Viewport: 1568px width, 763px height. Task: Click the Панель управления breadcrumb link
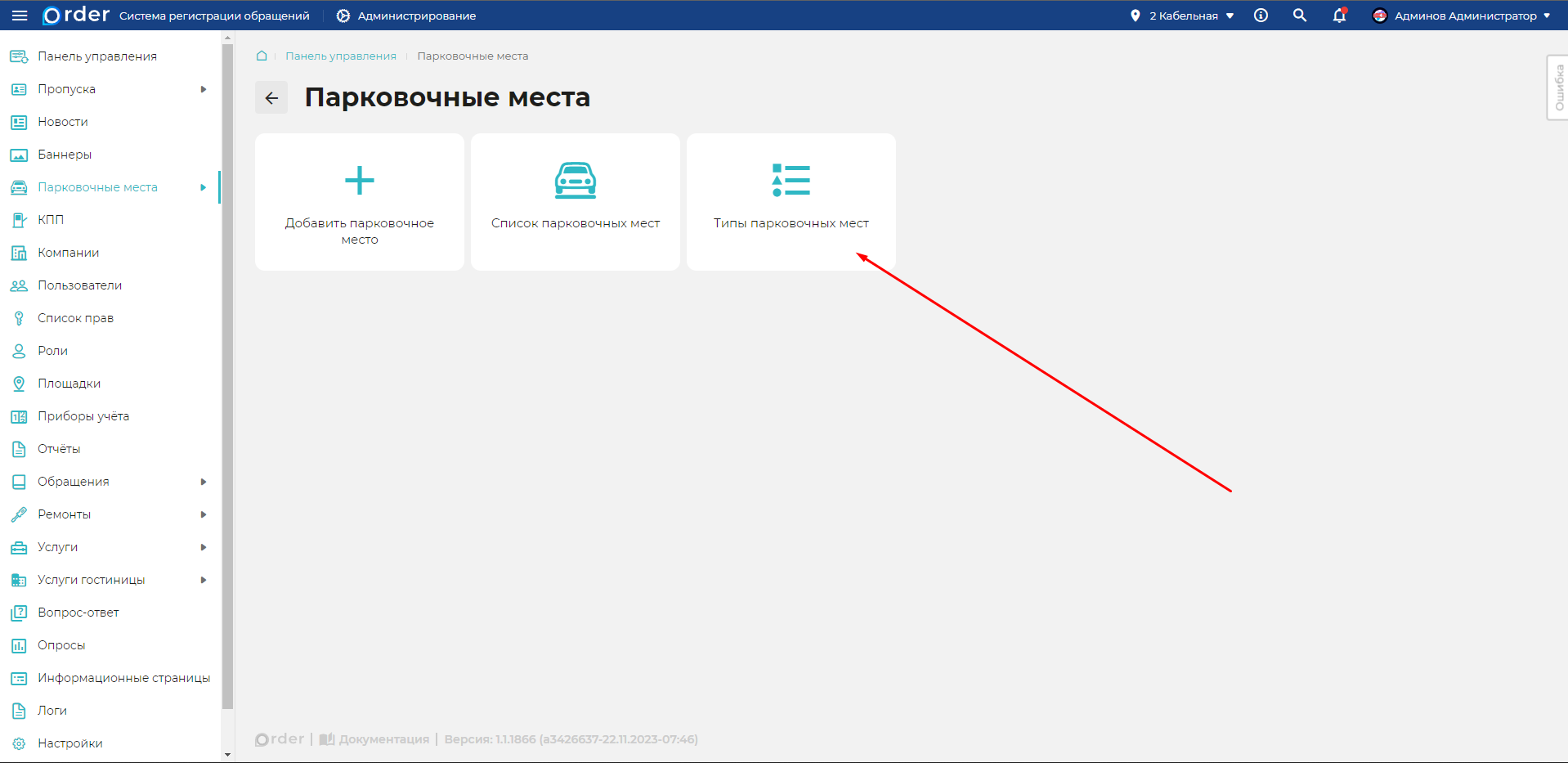coord(340,56)
